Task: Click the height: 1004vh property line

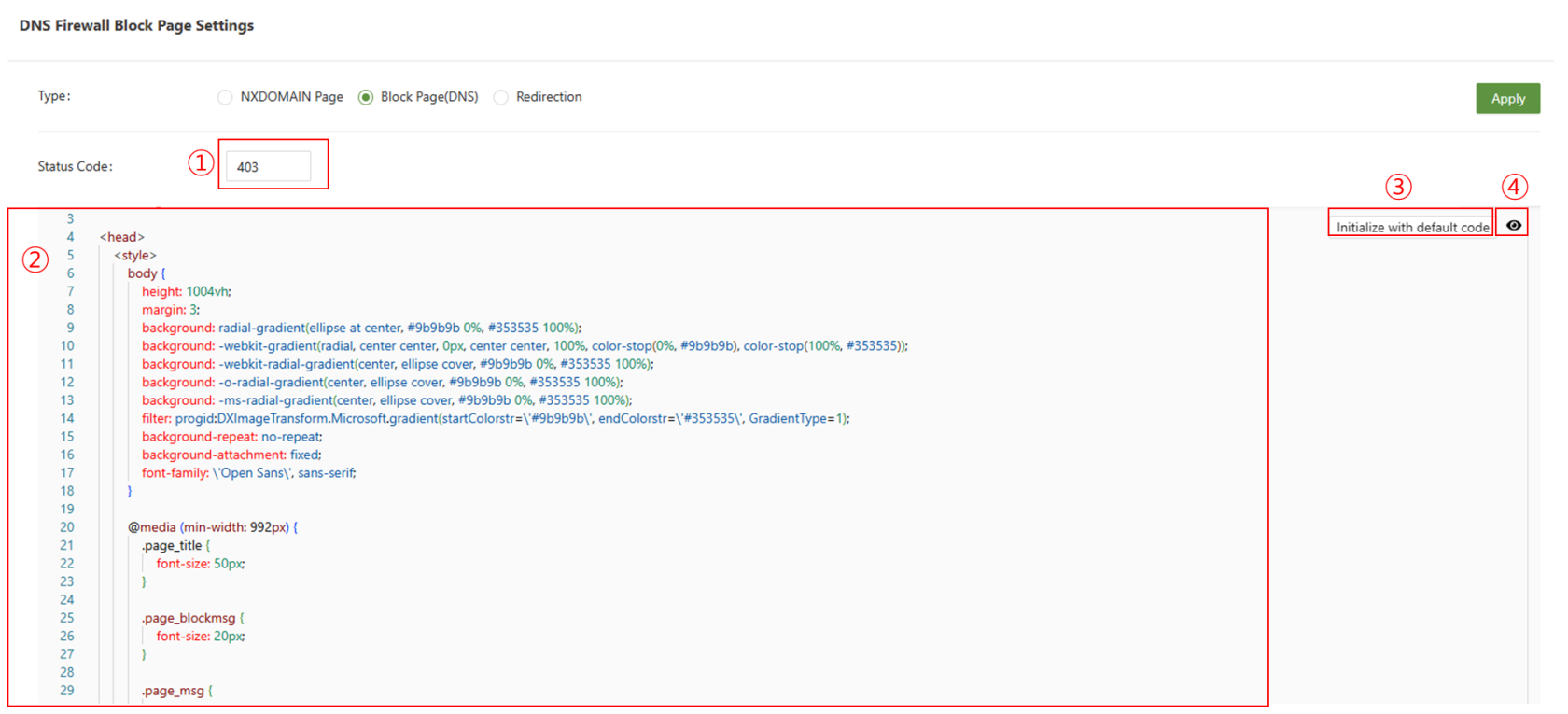Action: pos(186,291)
